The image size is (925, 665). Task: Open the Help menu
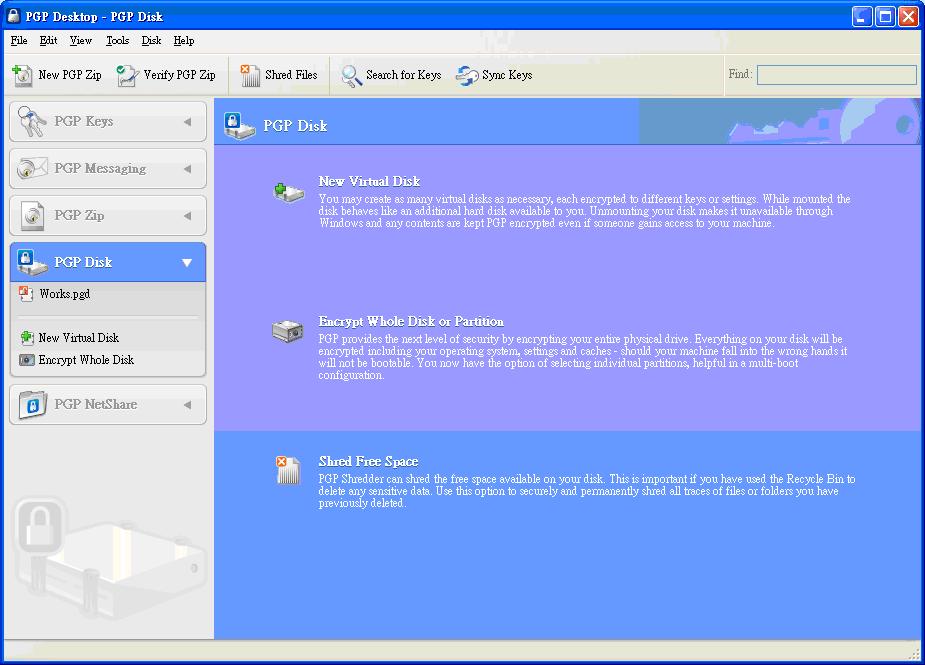[183, 40]
